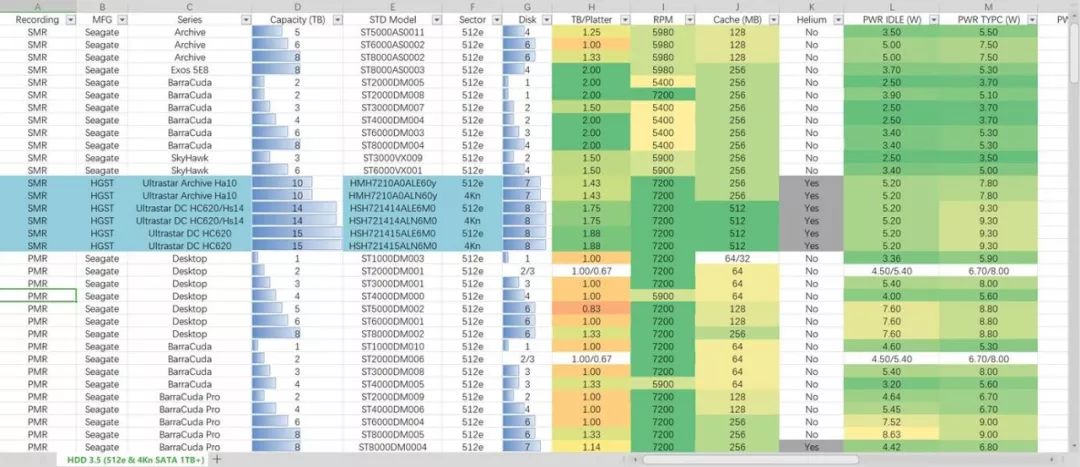Select column K by its header letter

[x=811, y=6]
